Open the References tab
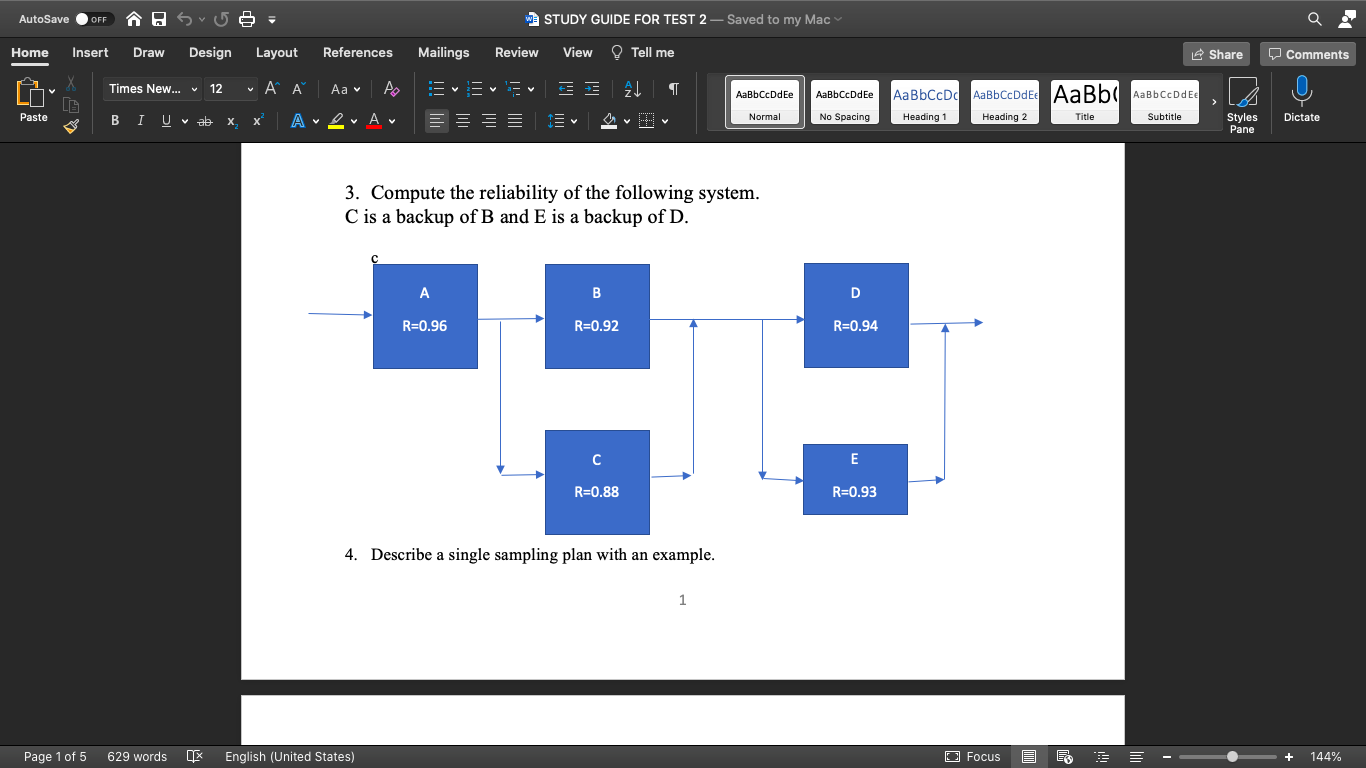The width and height of the screenshot is (1366, 768). pos(358,52)
